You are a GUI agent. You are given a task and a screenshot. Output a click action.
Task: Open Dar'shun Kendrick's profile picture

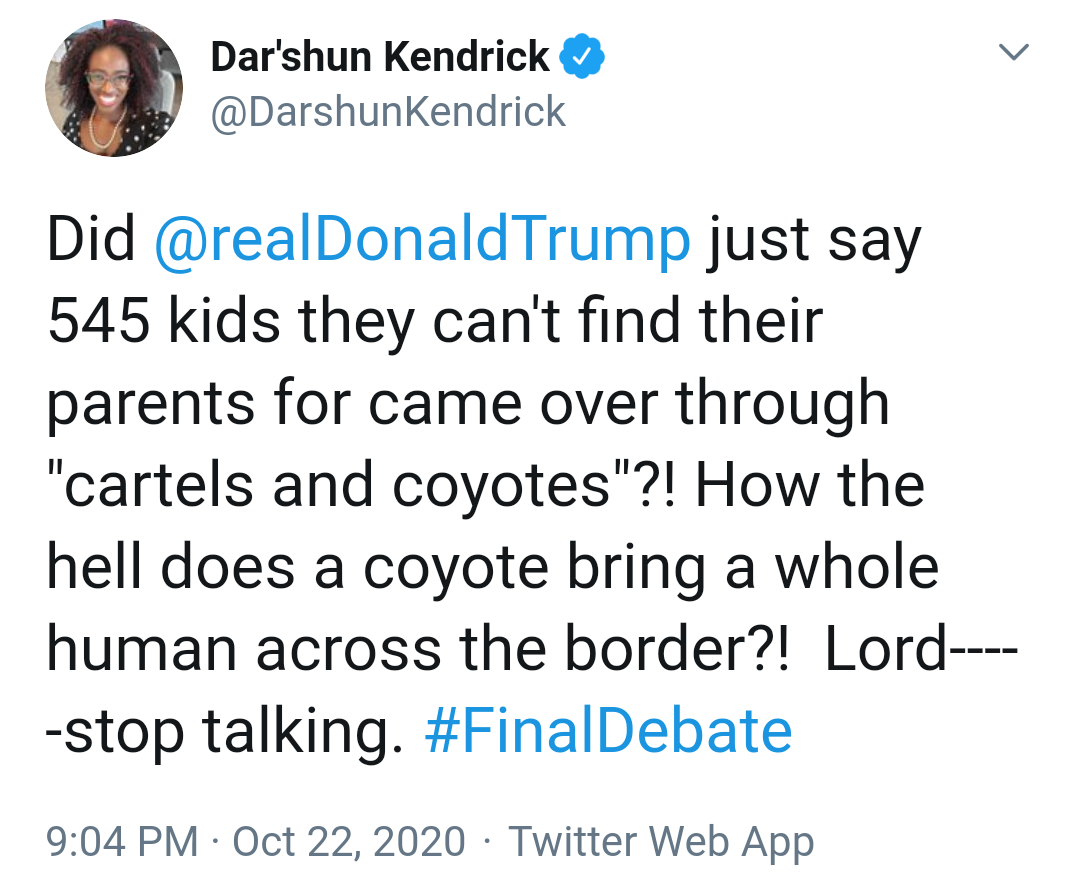(x=114, y=87)
